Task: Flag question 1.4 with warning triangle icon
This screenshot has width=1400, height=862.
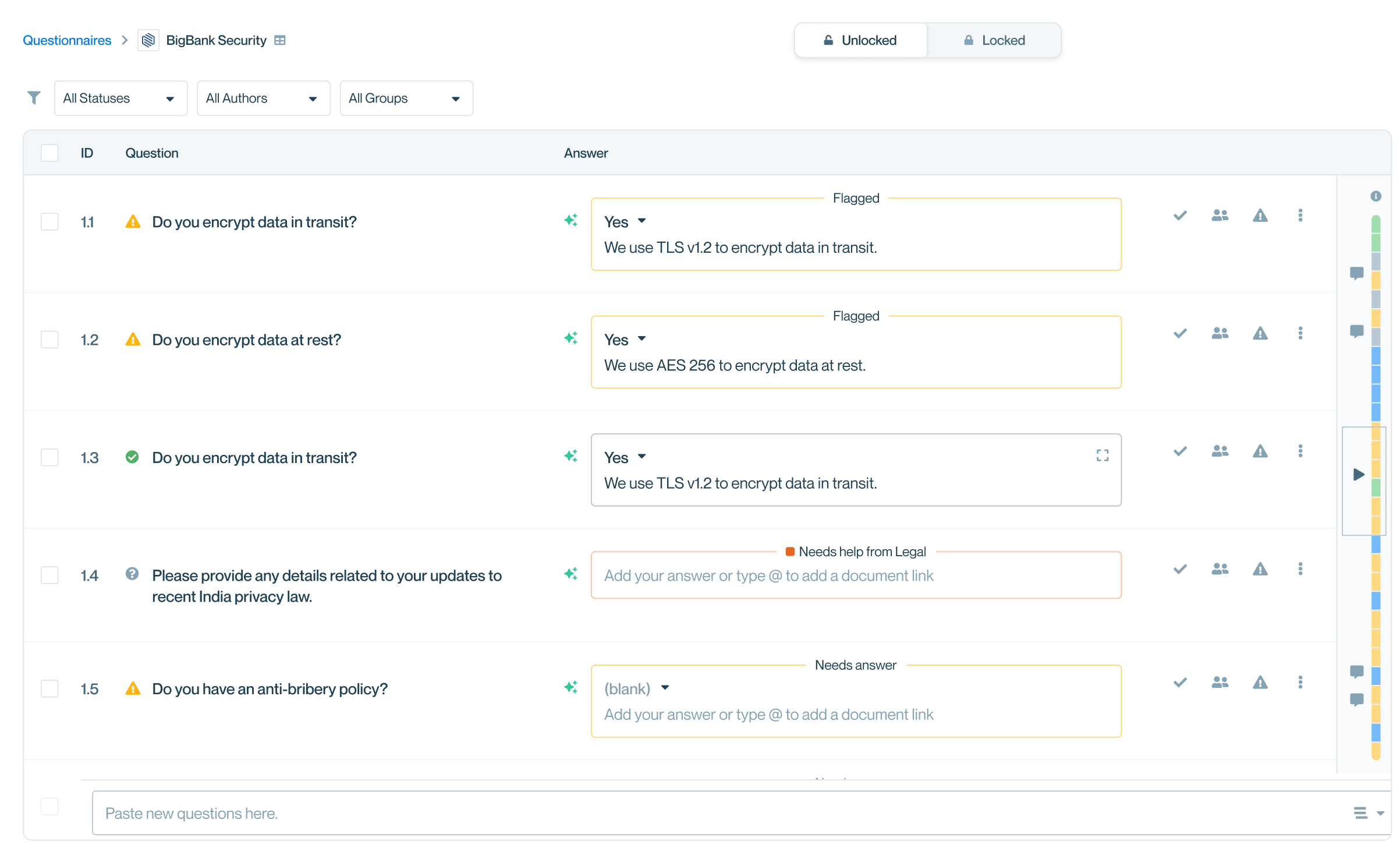Action: tap(1260, 569)
